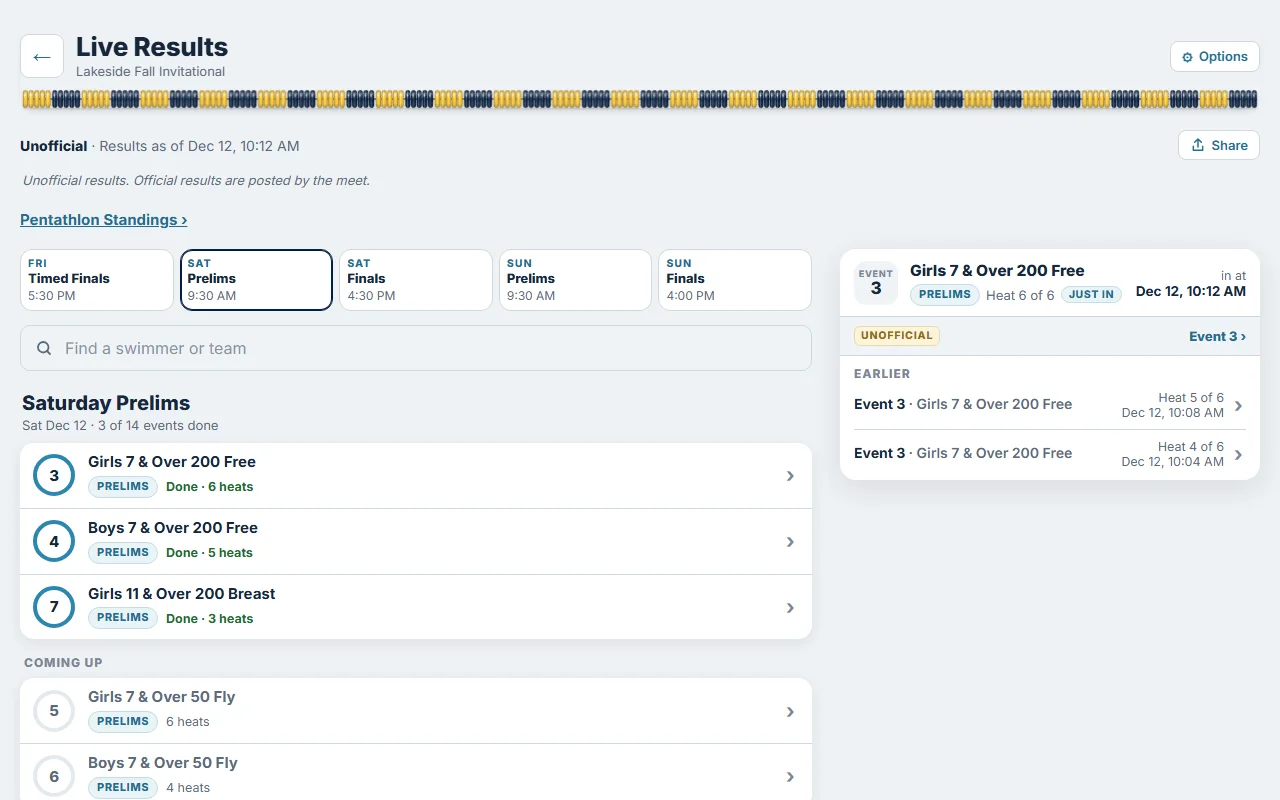Click the "Lakeside Fall Invitational" subtitle
1280x800 pixels.
[x=150, y=72]
